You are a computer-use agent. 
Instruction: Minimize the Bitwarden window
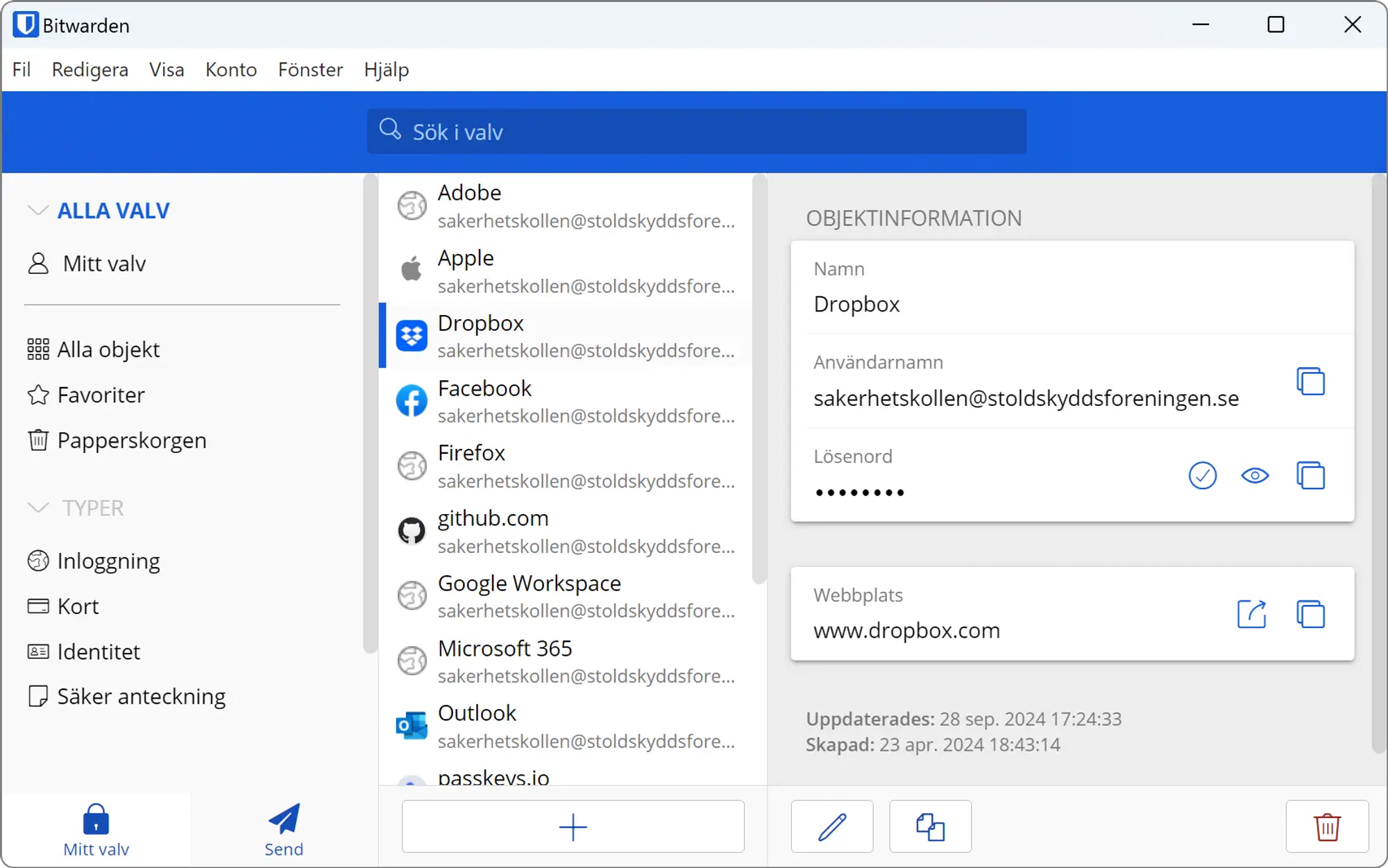click(x=1201, y=25)
